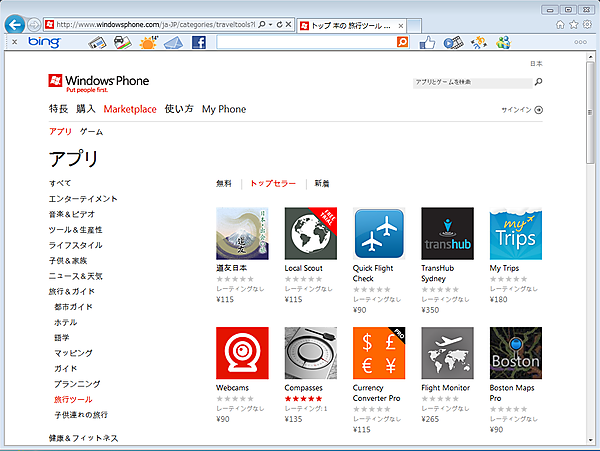
Task: Open the Bing toolbar maps car icon
Action: pos(122,42)
